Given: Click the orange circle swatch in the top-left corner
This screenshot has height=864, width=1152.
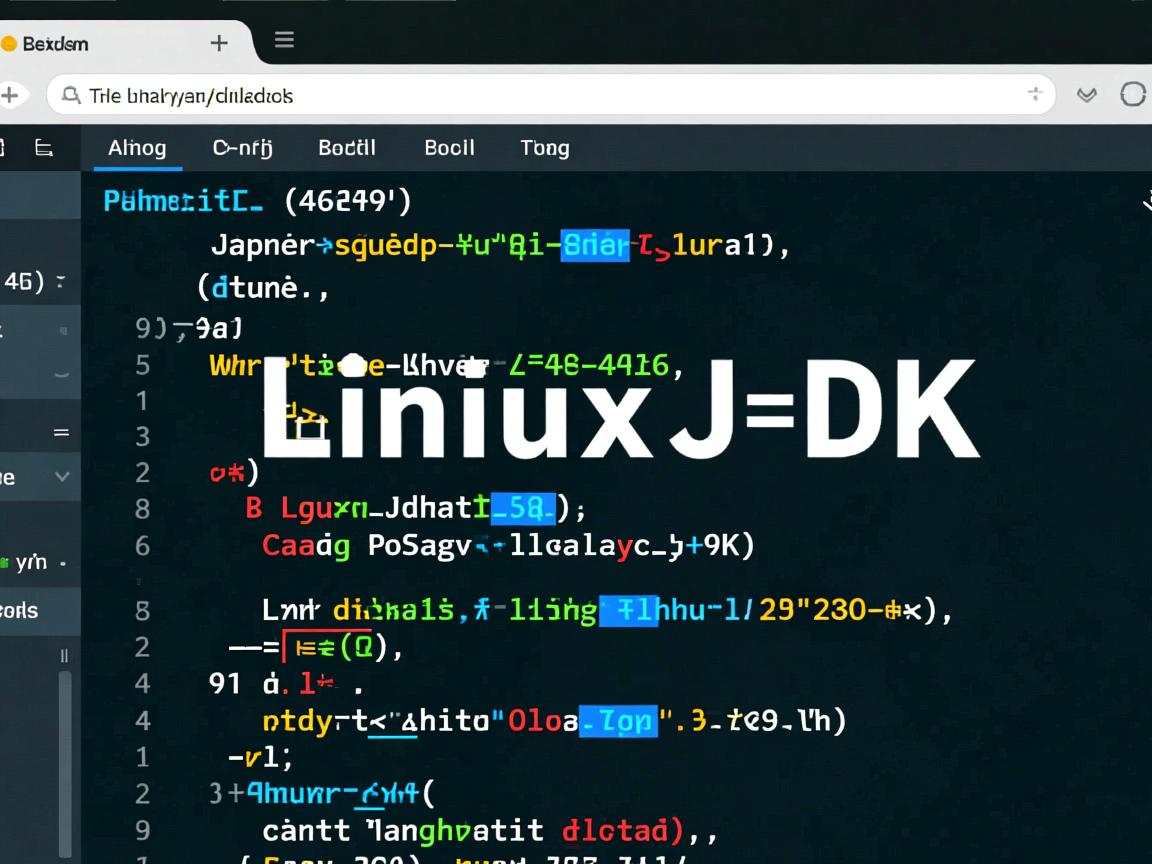Looking at the screenshot, I should (x=10, y=43).
